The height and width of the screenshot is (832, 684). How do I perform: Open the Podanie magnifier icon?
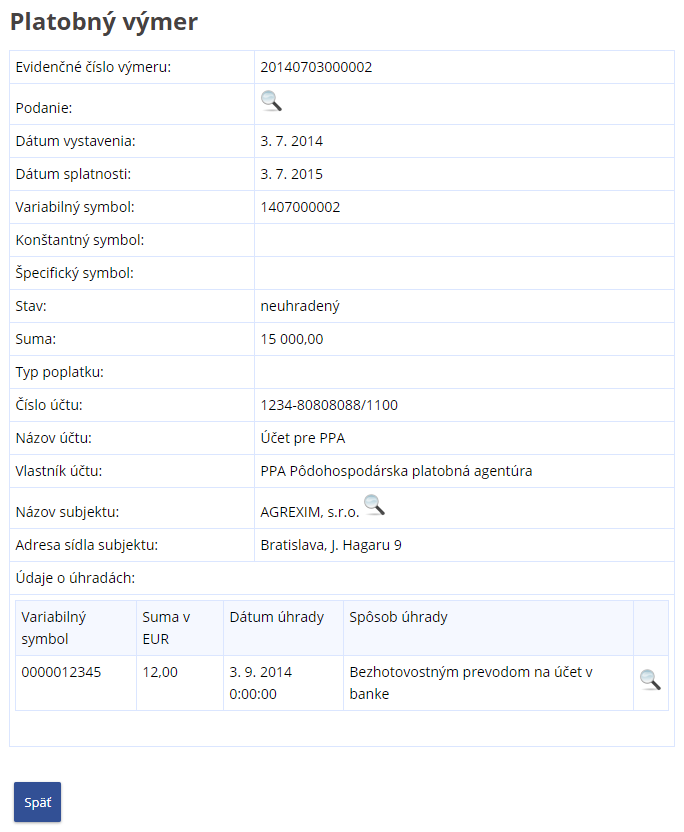271,101
